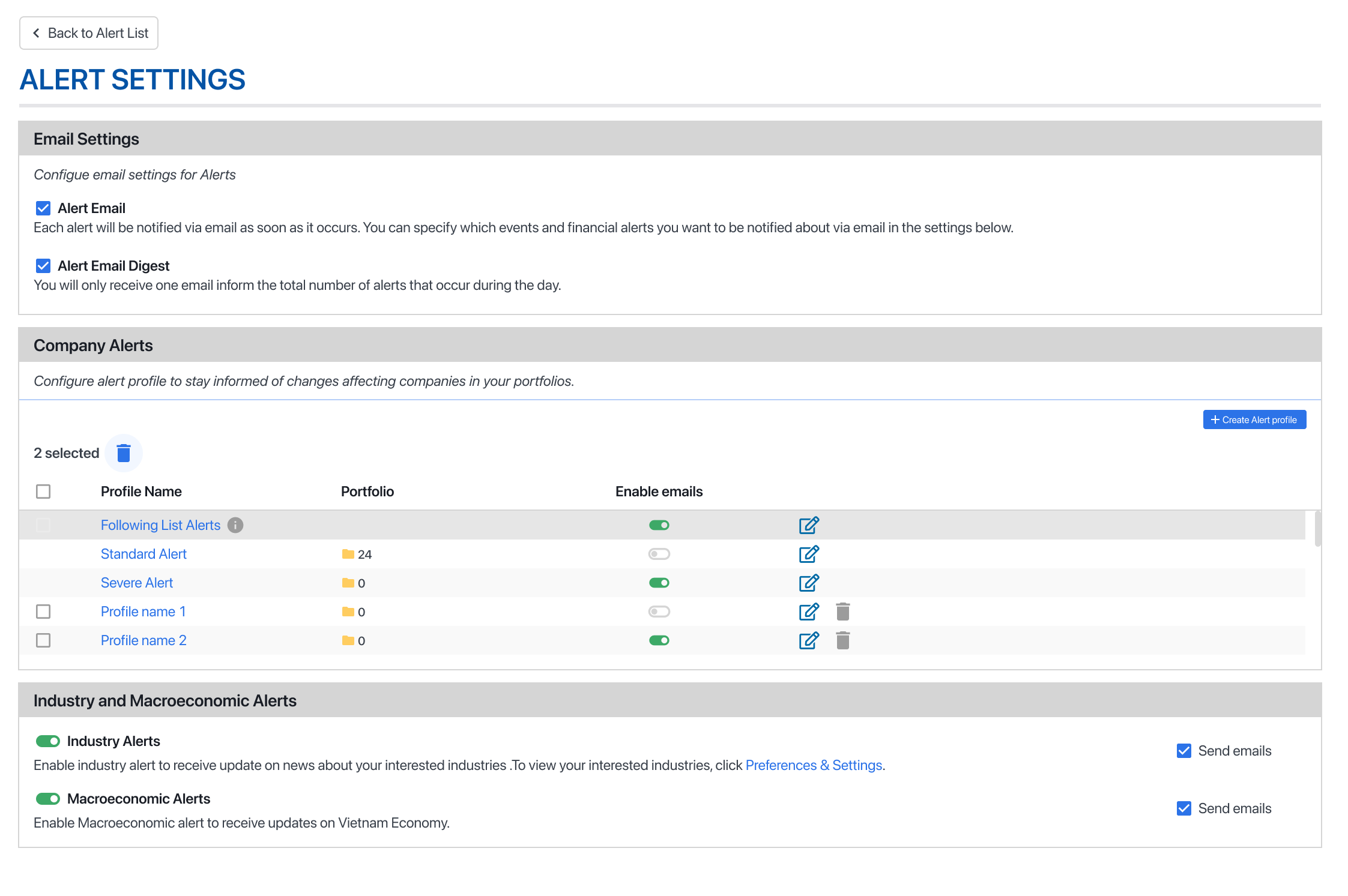Turn off Industry Alerts toggle
Viewport: 1348px width, 896px height.
tap(48, 741)
